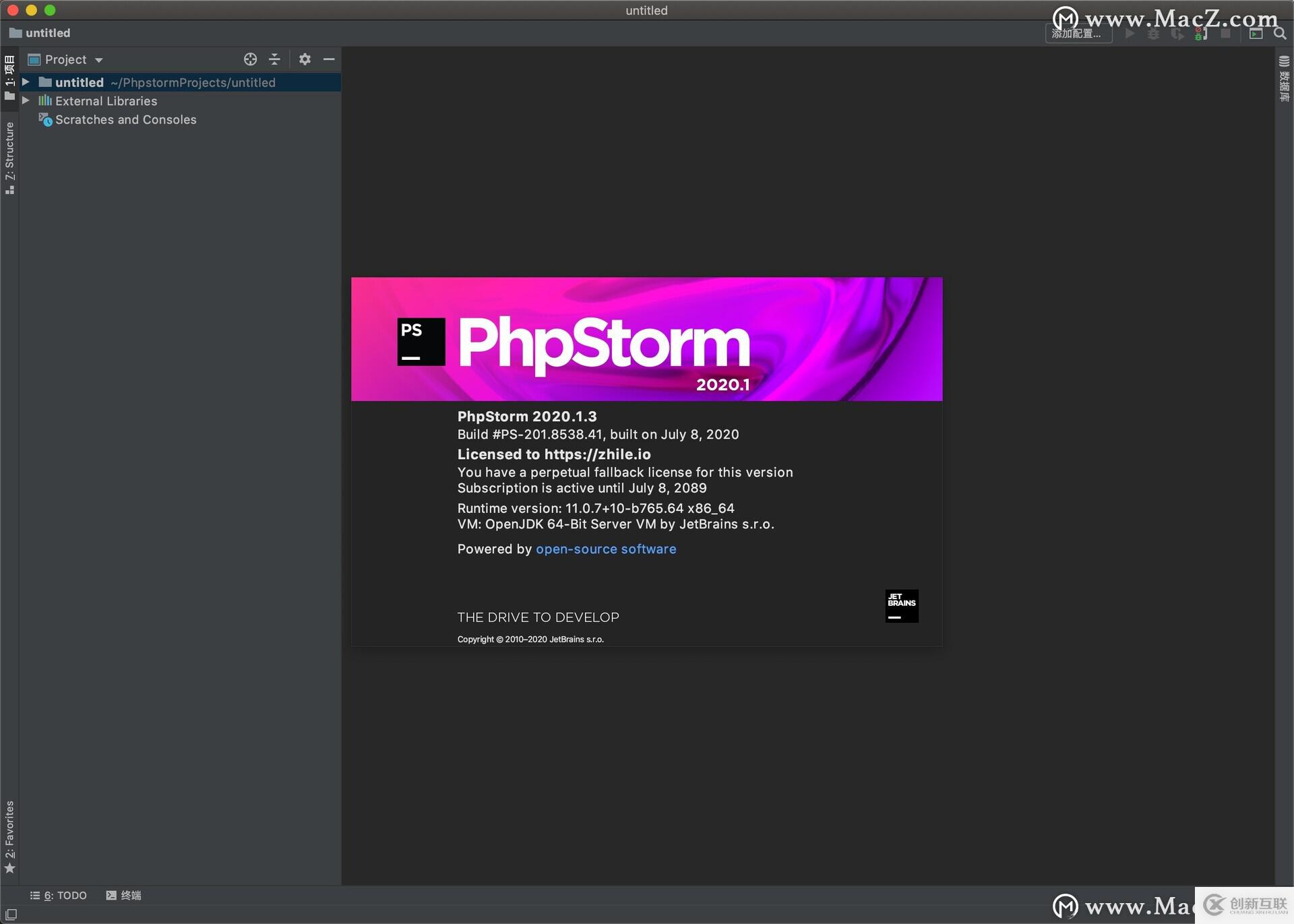
Task: Open the 终端 terminal tool window
Action: click(x=124, y=895)
